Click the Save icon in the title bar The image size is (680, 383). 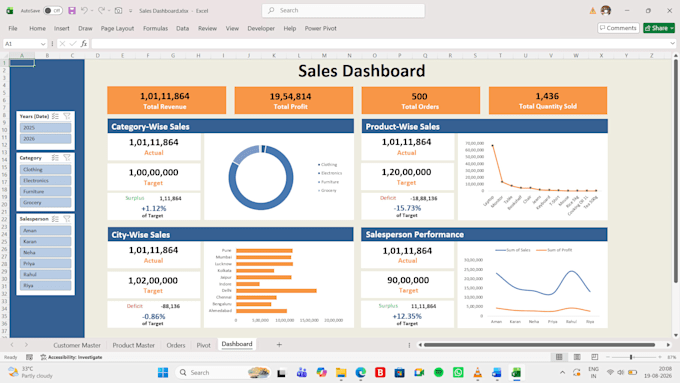[x=72, y=10]
